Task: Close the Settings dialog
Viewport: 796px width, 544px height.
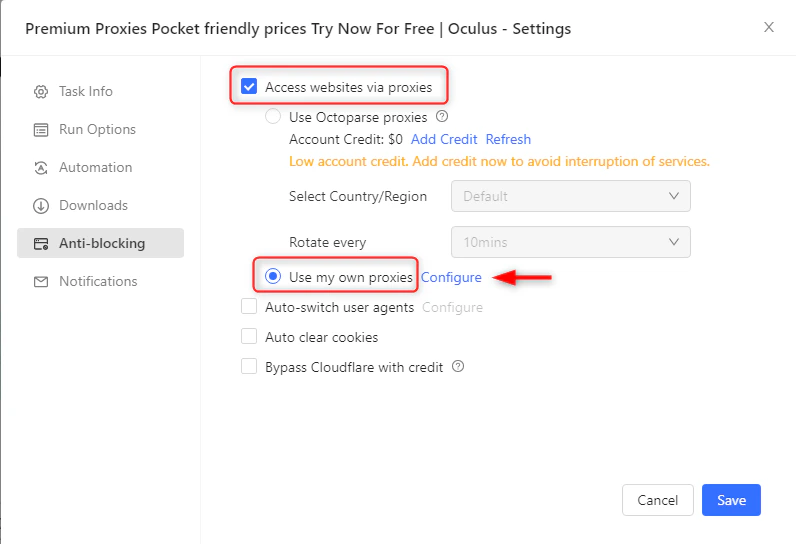Action: [x=769, y=28]
